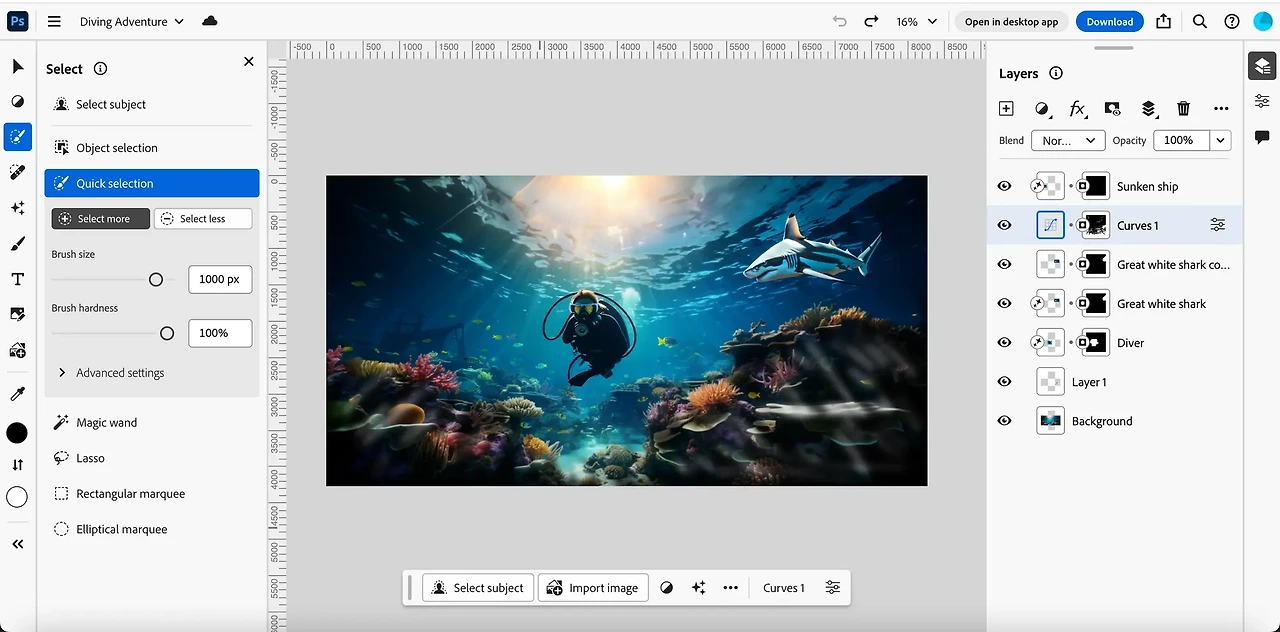Open the share export icon
Screen dimensions: 1280x632
click(x=1163, y=21)
